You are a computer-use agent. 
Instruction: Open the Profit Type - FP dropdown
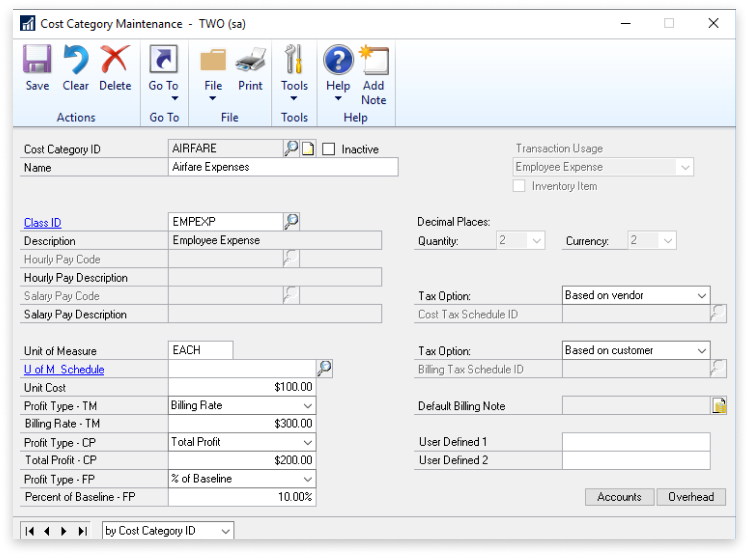[308, 479]
